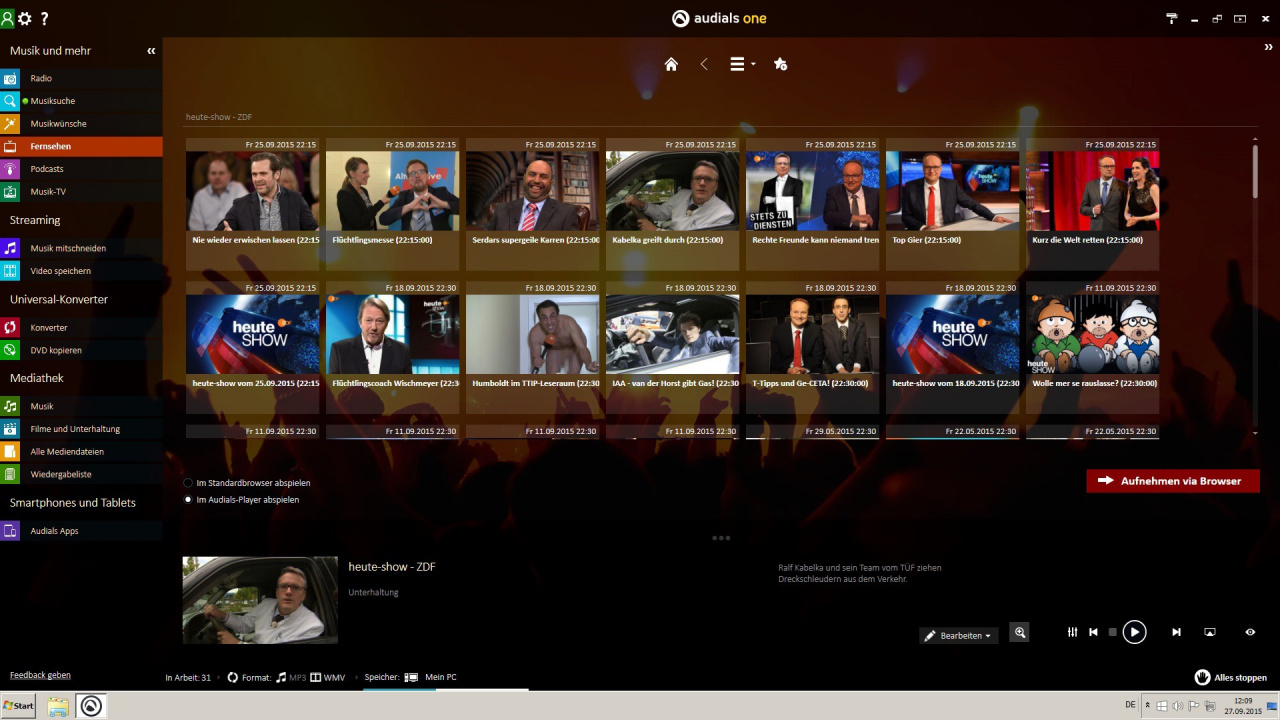Select the Kabelka greift durch video

coord(673,191)
